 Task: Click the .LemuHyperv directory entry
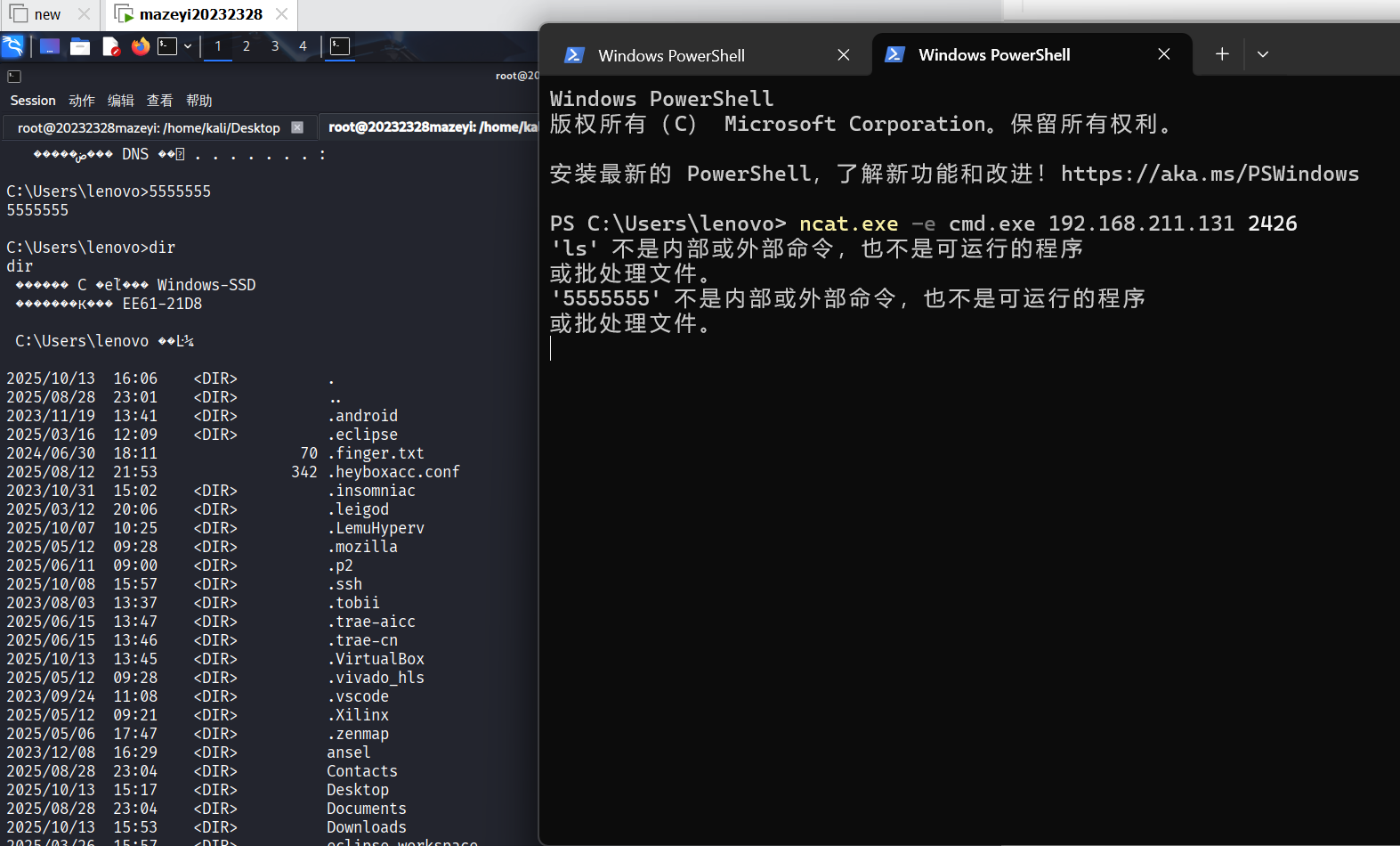point(376,528)
